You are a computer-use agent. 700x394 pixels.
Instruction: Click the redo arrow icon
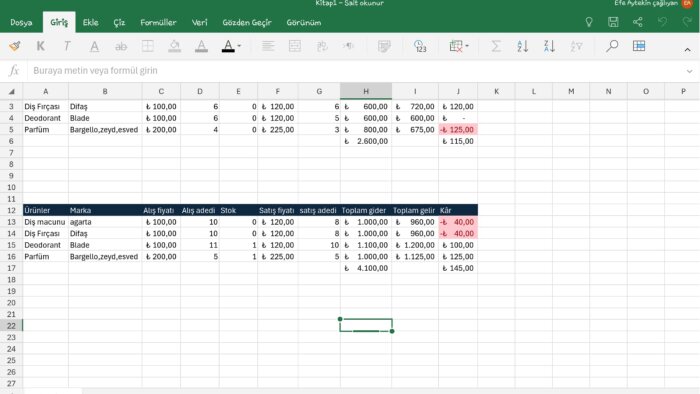pos(687,22)
